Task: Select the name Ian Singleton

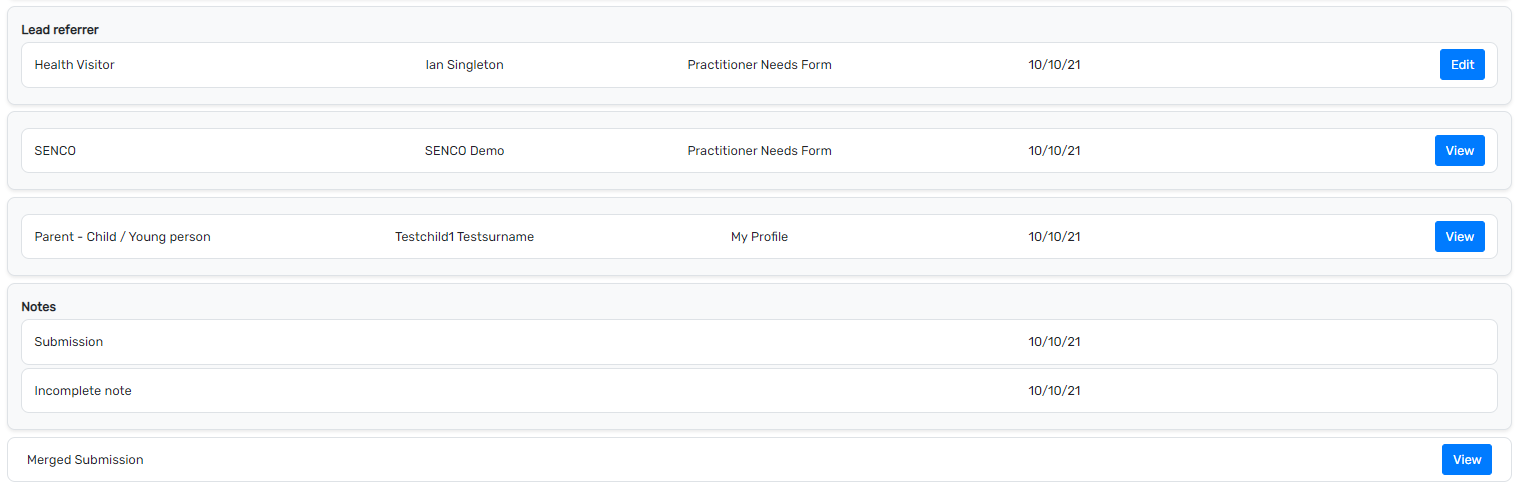Action: [464, 65]
